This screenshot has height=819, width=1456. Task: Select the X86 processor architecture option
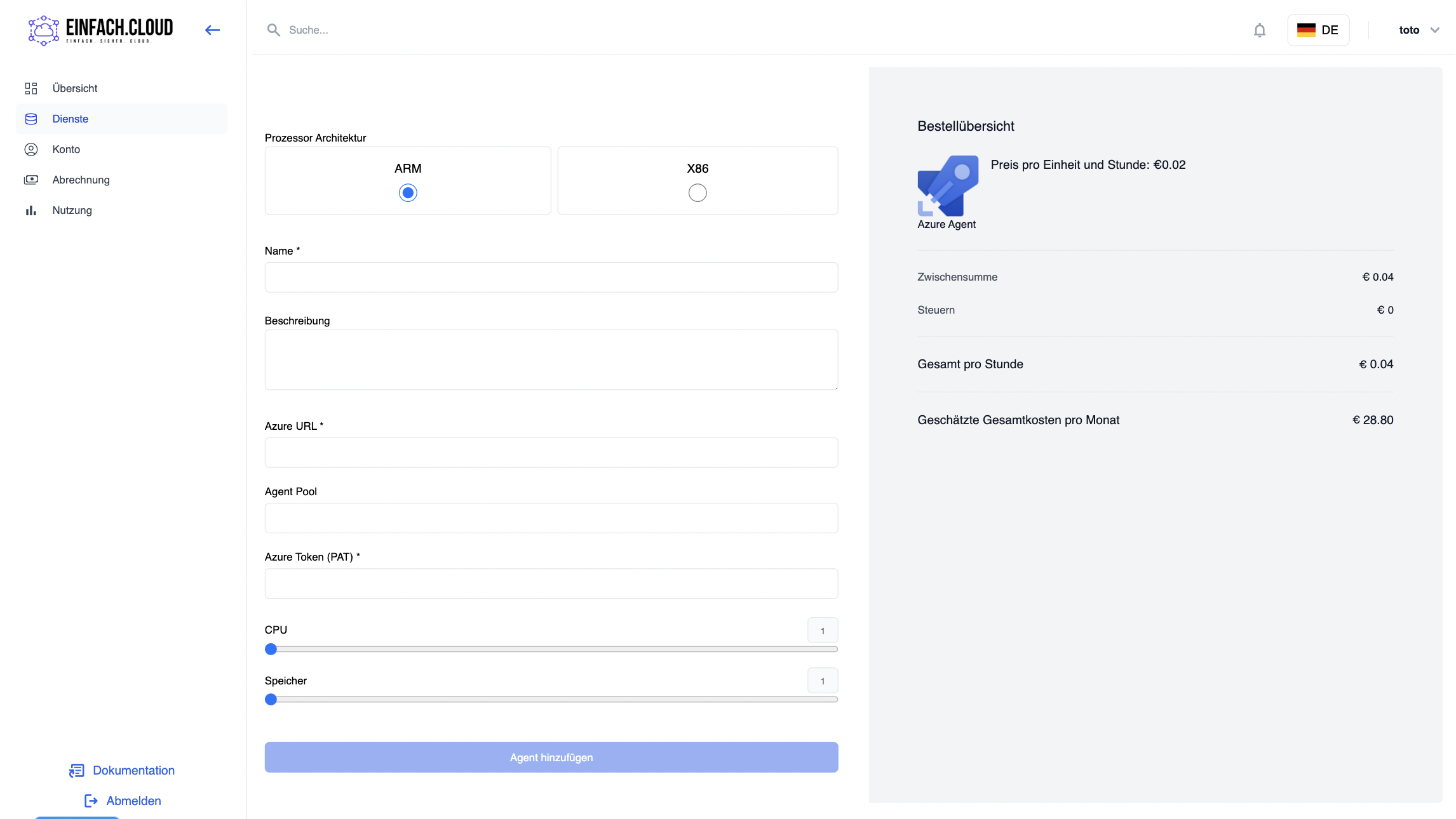697,192
